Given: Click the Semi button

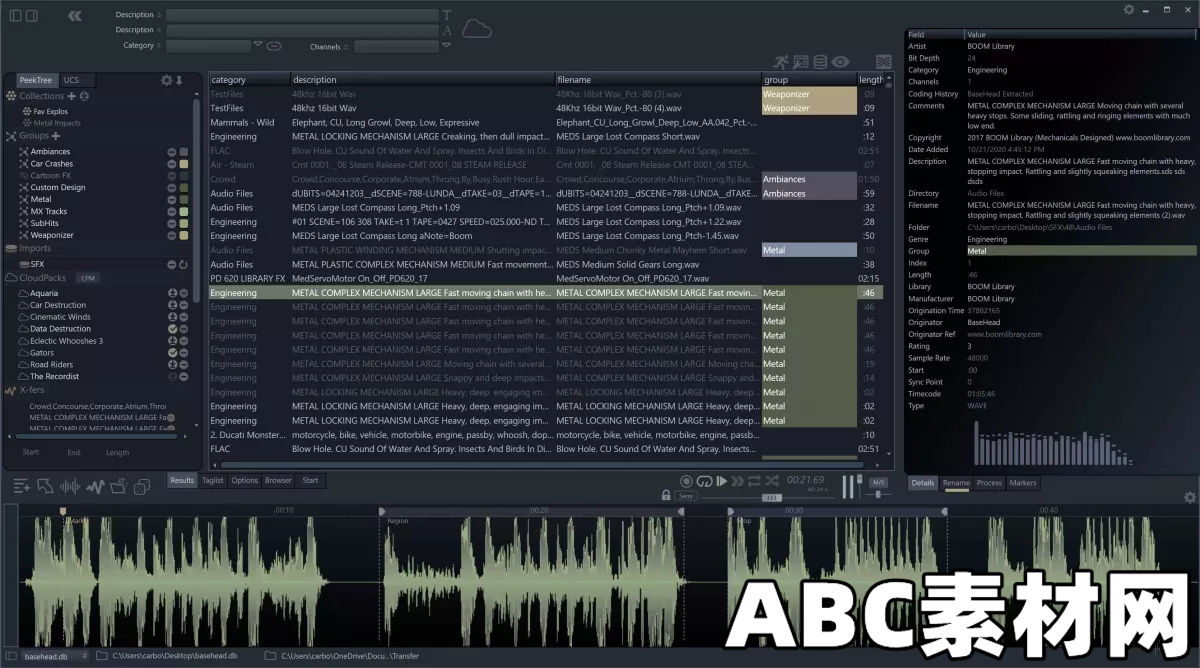Looking at the screenshot, I should coord(686,496).
